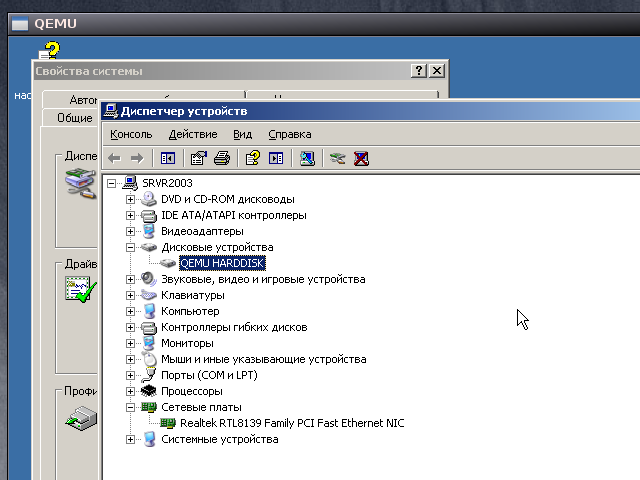Expand Мониторы node

tap(130, 343)
